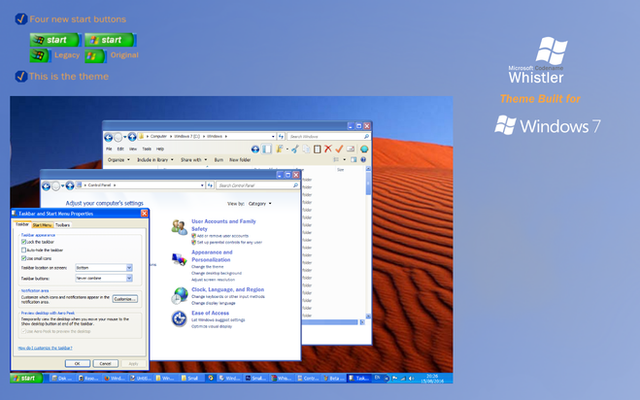Click the refresh icon in Control Panel window

click(x=210, y=185)
